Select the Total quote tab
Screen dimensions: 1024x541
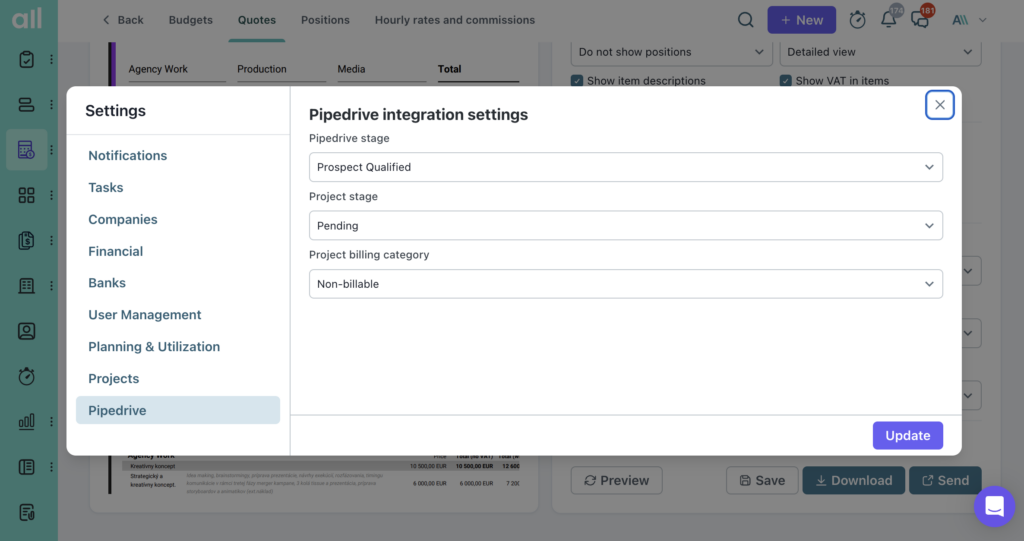(x=449, y=69)
